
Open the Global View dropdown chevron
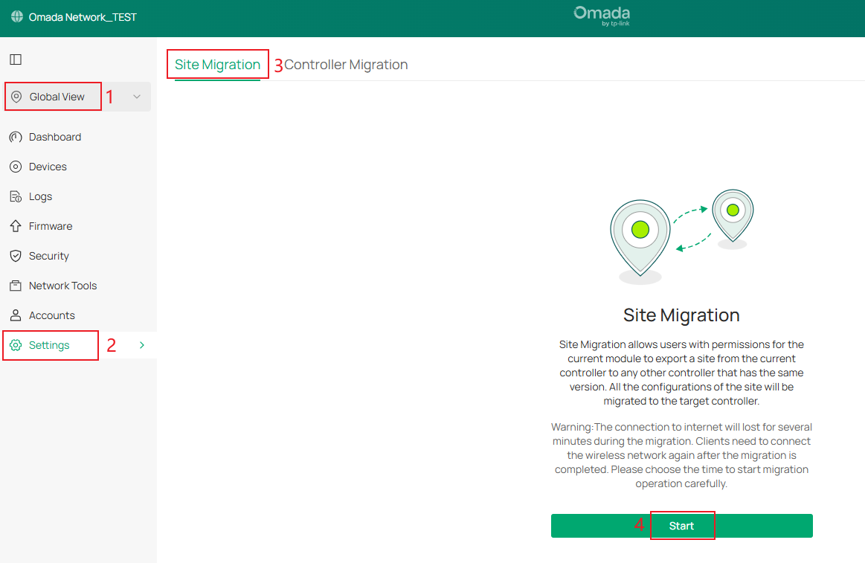[137, 96]
